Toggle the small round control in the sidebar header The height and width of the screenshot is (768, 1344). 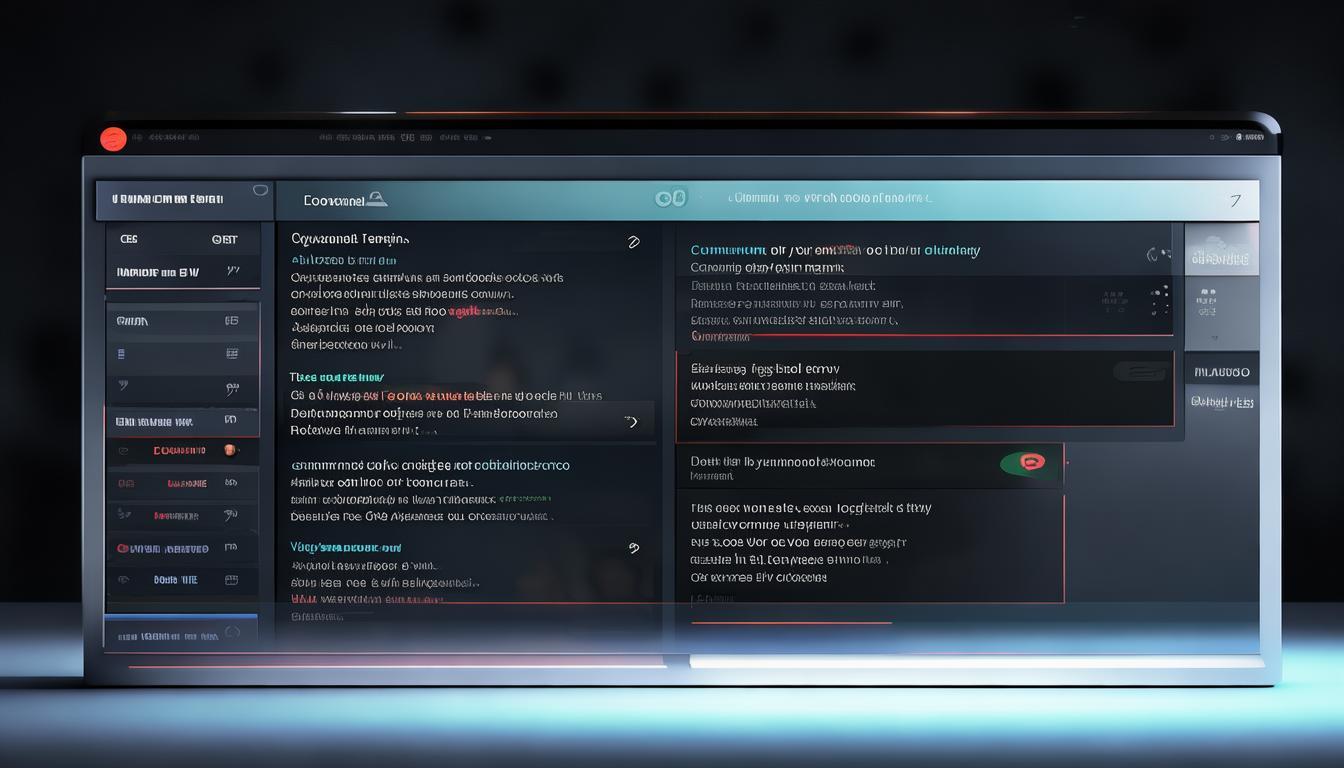(x=260, y=190)
